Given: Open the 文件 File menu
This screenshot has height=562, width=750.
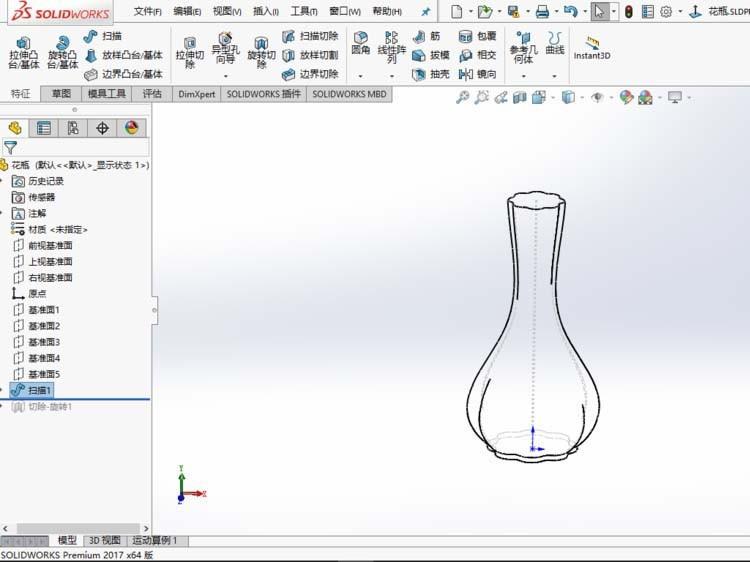Looking at the screenshot, I should (147, 11).
